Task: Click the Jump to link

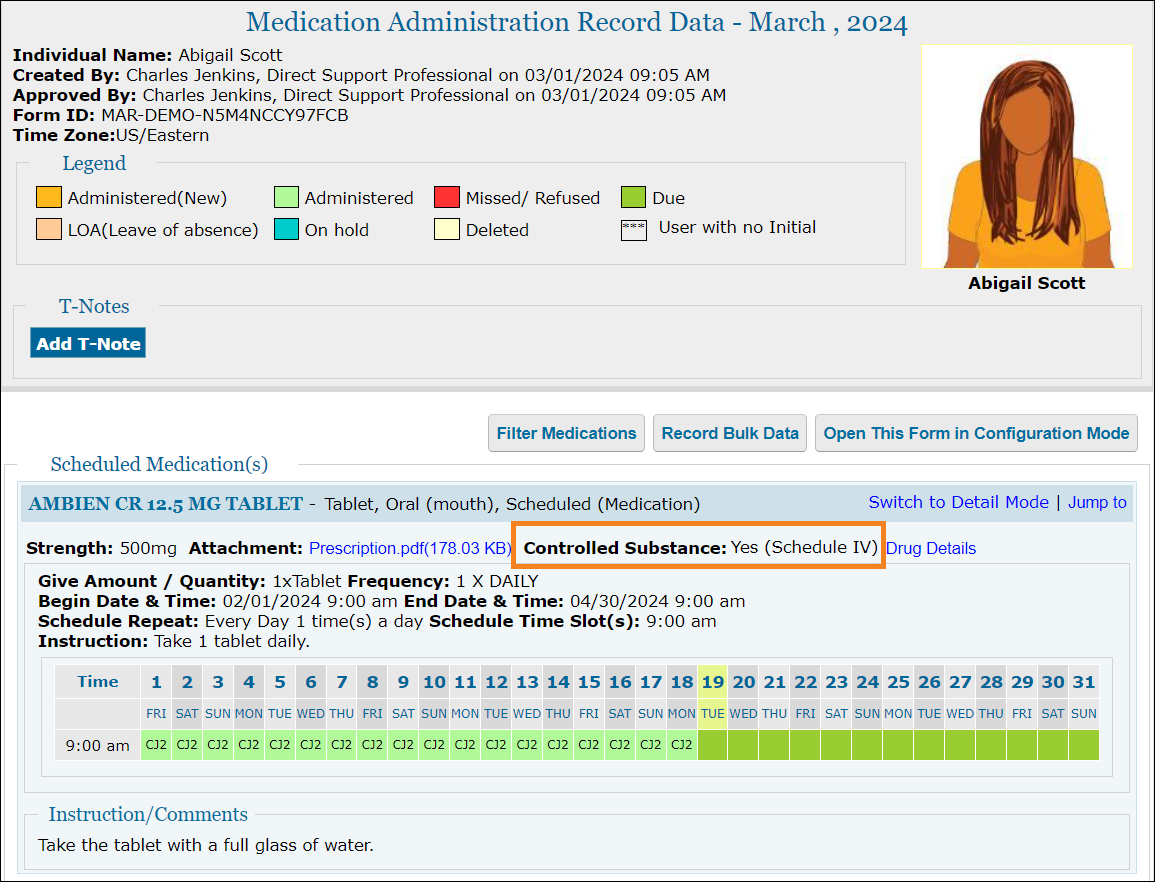Action: [1097, 502]
